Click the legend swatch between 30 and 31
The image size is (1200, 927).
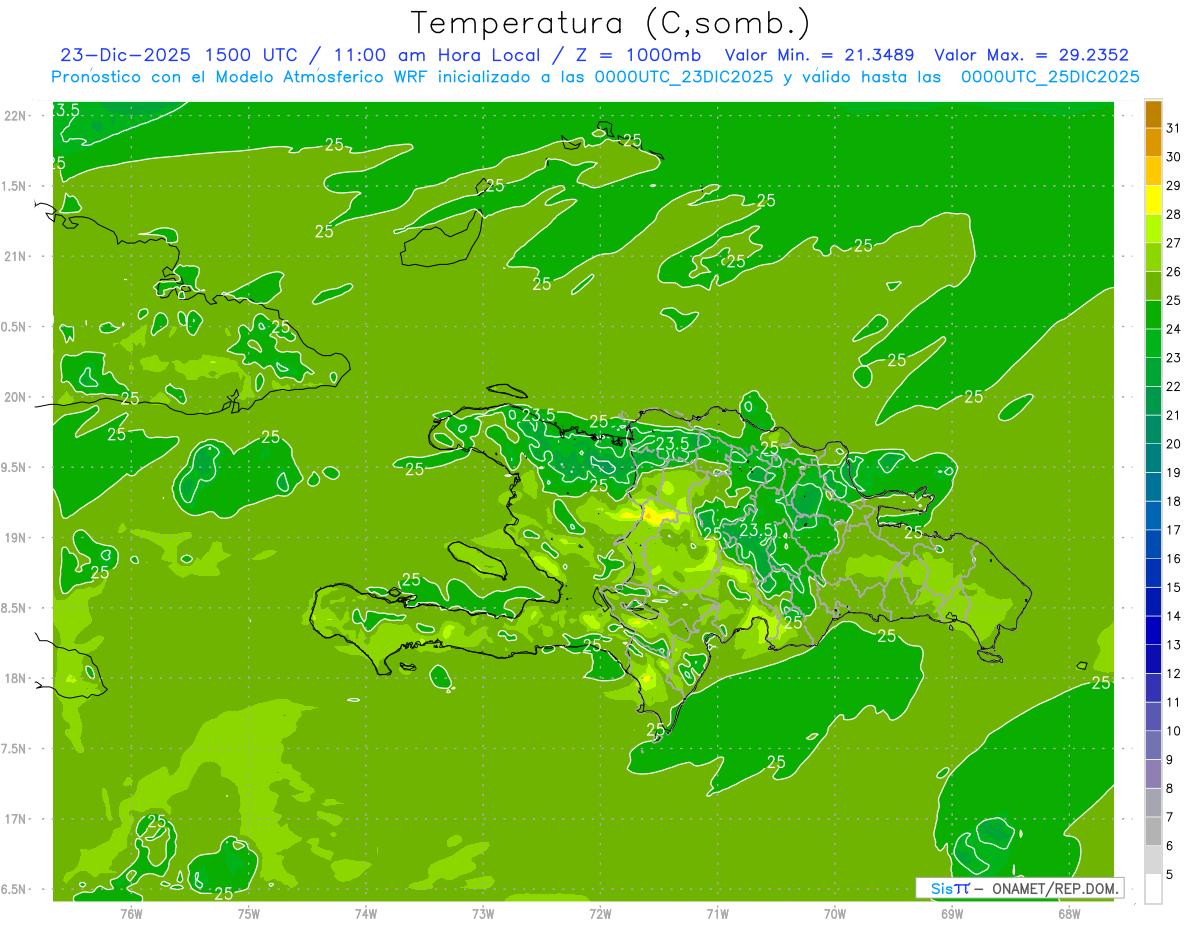[1153, 142]
